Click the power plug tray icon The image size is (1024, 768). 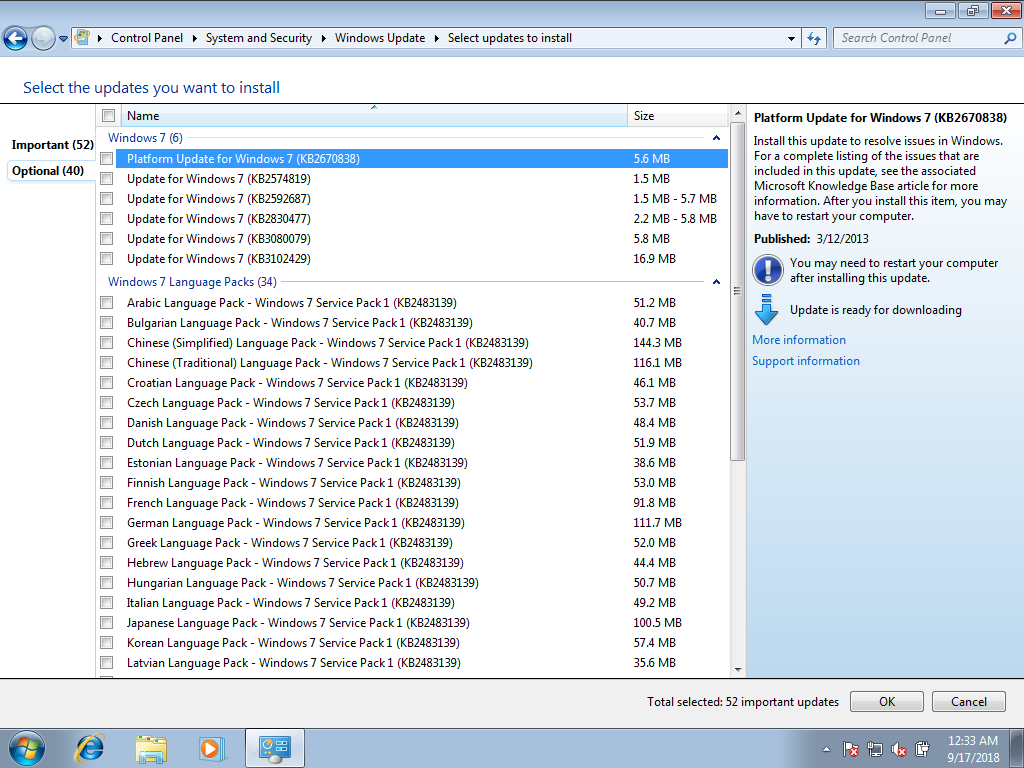[x=922, y=749]
